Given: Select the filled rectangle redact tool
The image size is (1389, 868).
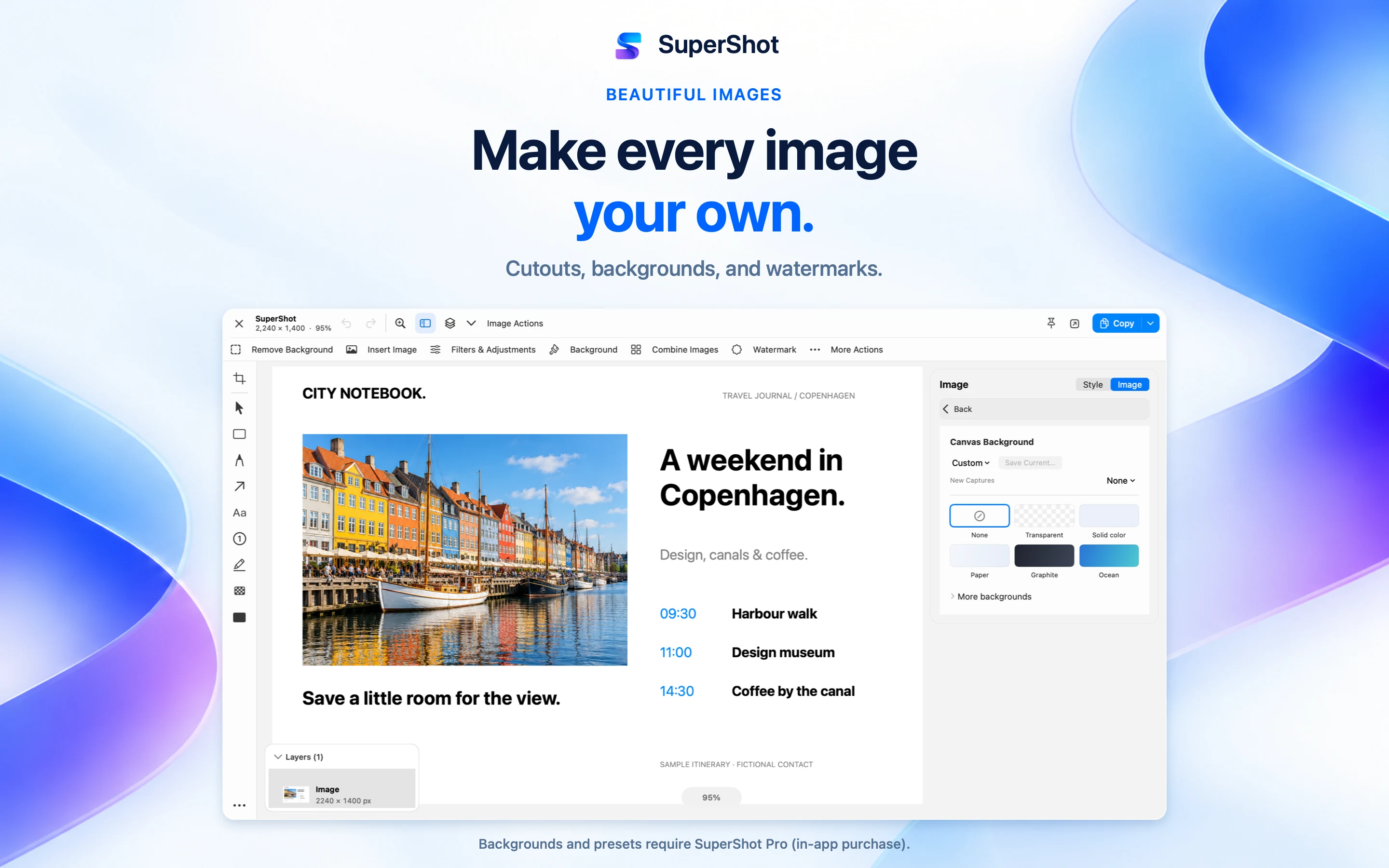Looking at the screenshot, I should point(239,617).
